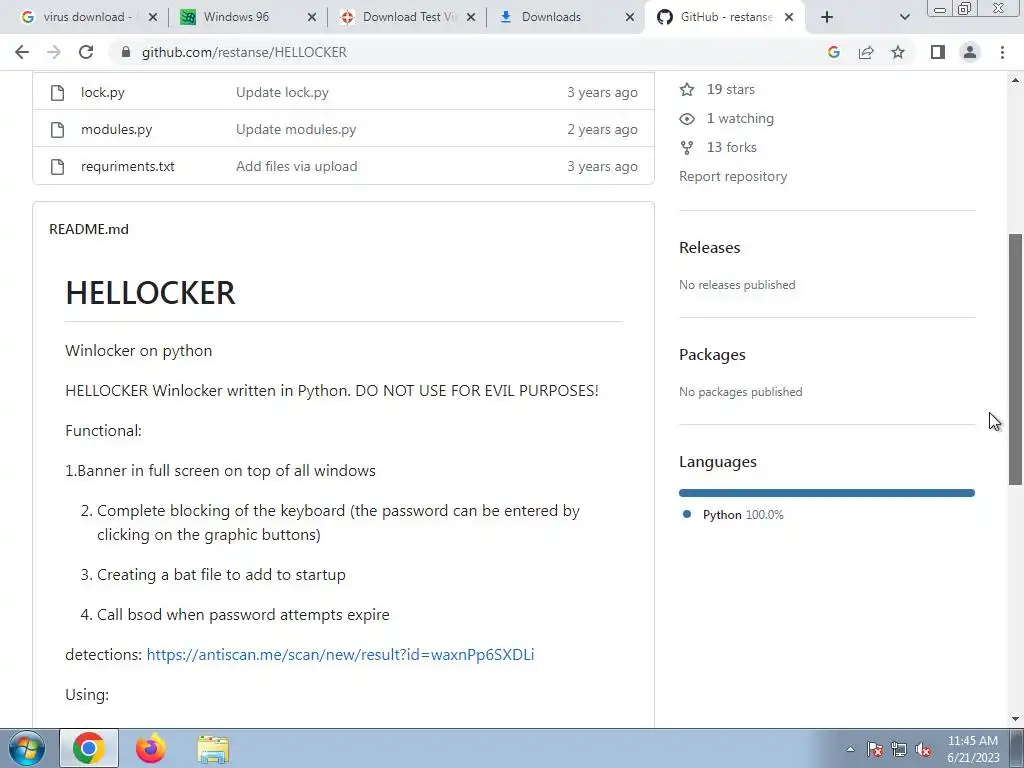The width and height of the screenshot is (1024, 768).
Task: Open the Chrome three-dot menu
Action: [1002, 52]
